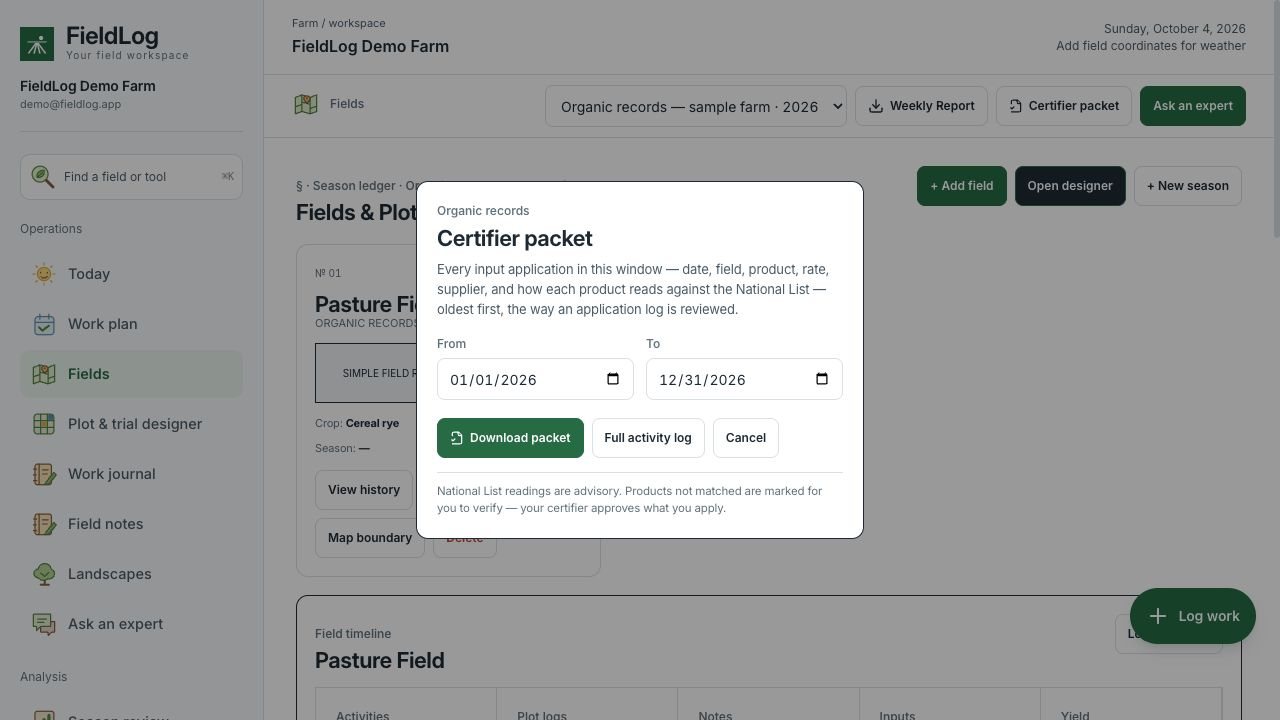
Task: Click the calendar picker icon in From date
Action: (x=613, y=379)
